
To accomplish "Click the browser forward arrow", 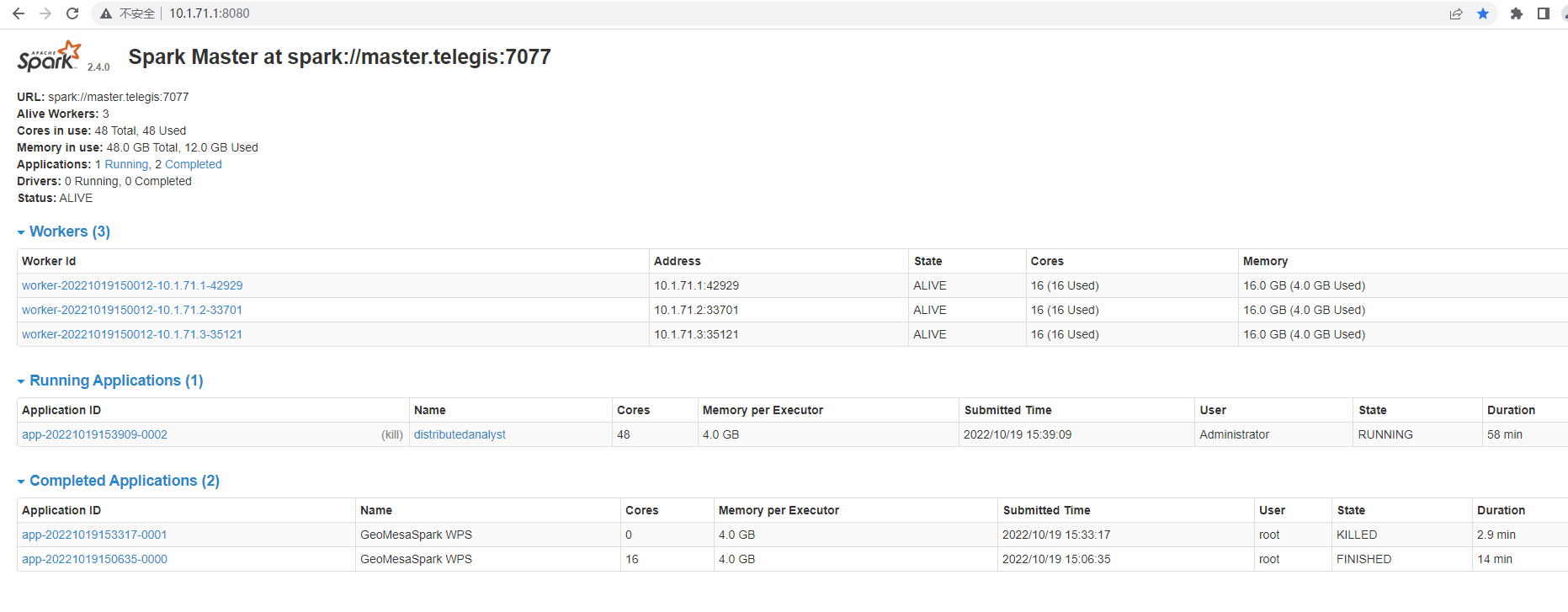I will (x=45, y=13).
